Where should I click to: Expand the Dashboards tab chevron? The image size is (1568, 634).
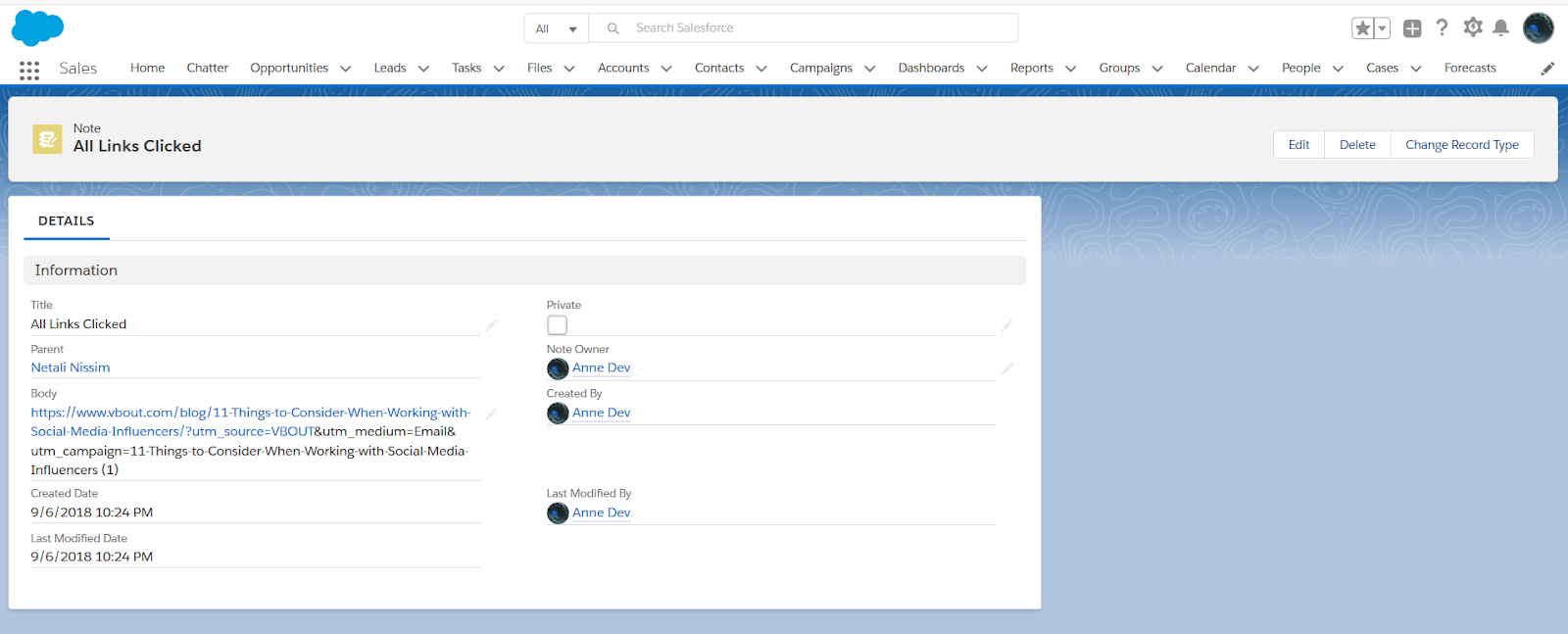pyautogui.click(x=982, y=69)
